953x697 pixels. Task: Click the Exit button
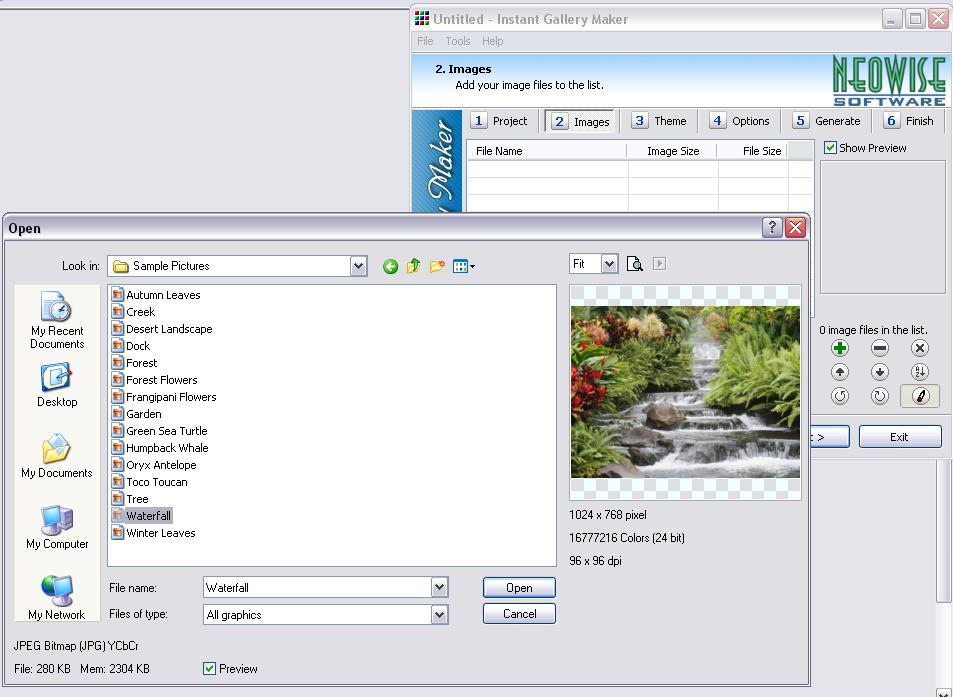[x=899, y=436]
